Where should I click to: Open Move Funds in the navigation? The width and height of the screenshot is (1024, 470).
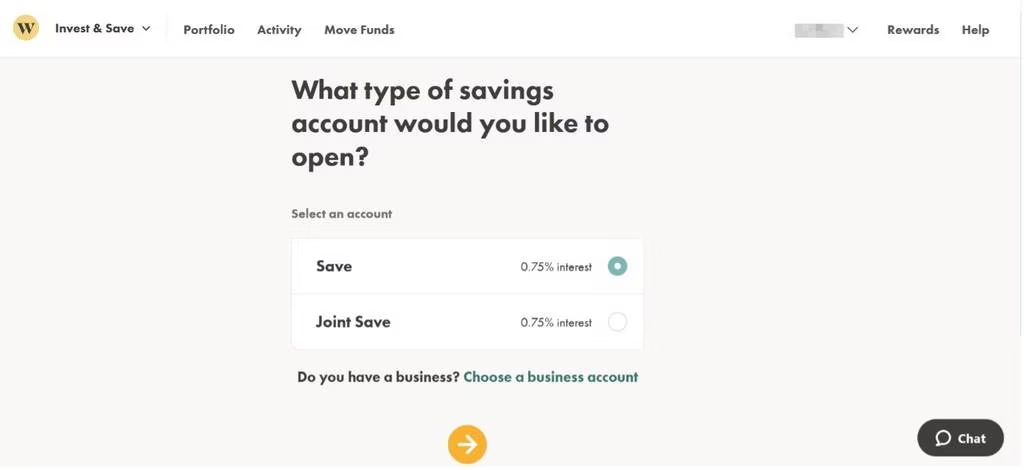click(x=359, y=30)
